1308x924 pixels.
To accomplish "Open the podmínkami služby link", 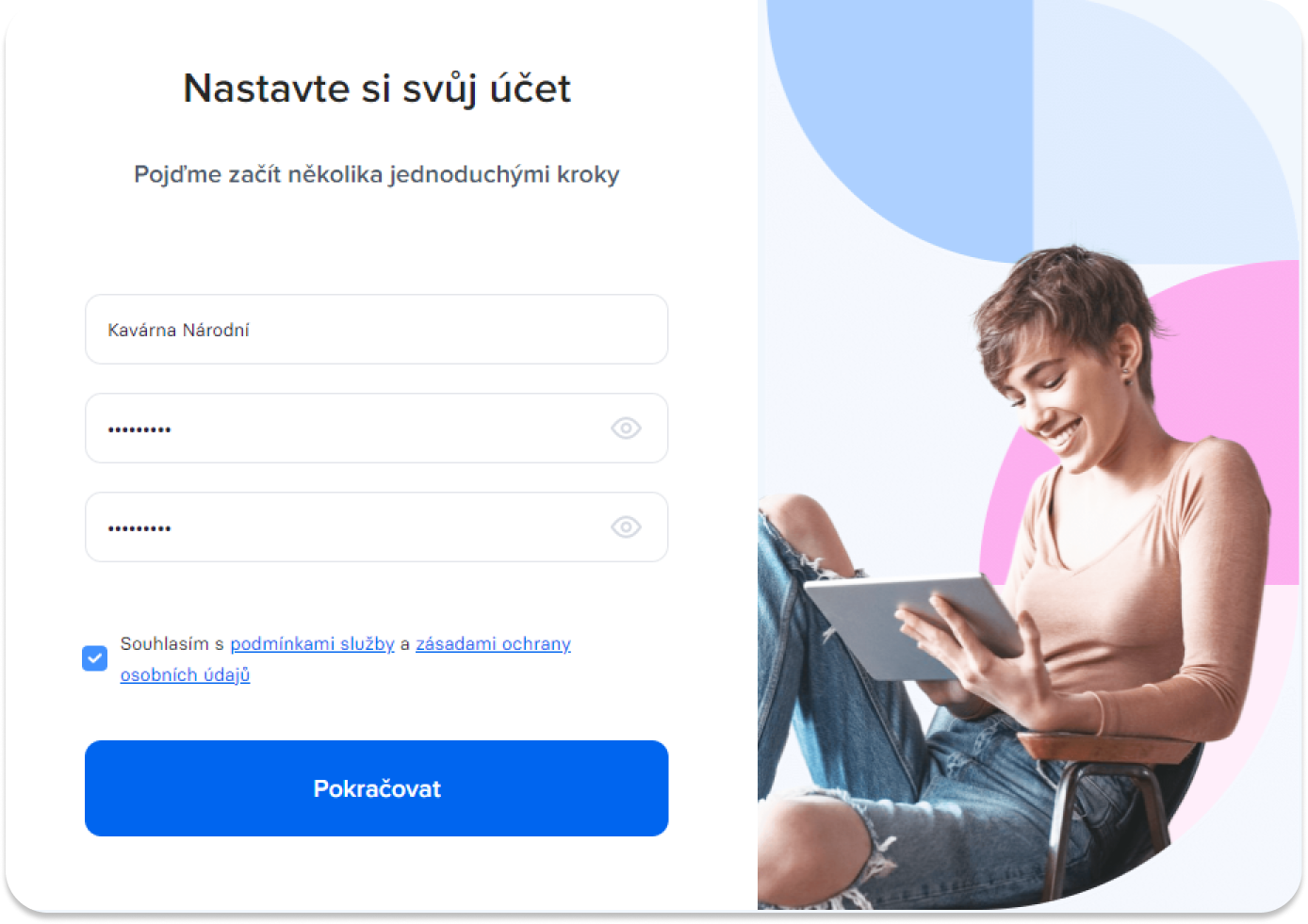I will [x=312, y=644].
